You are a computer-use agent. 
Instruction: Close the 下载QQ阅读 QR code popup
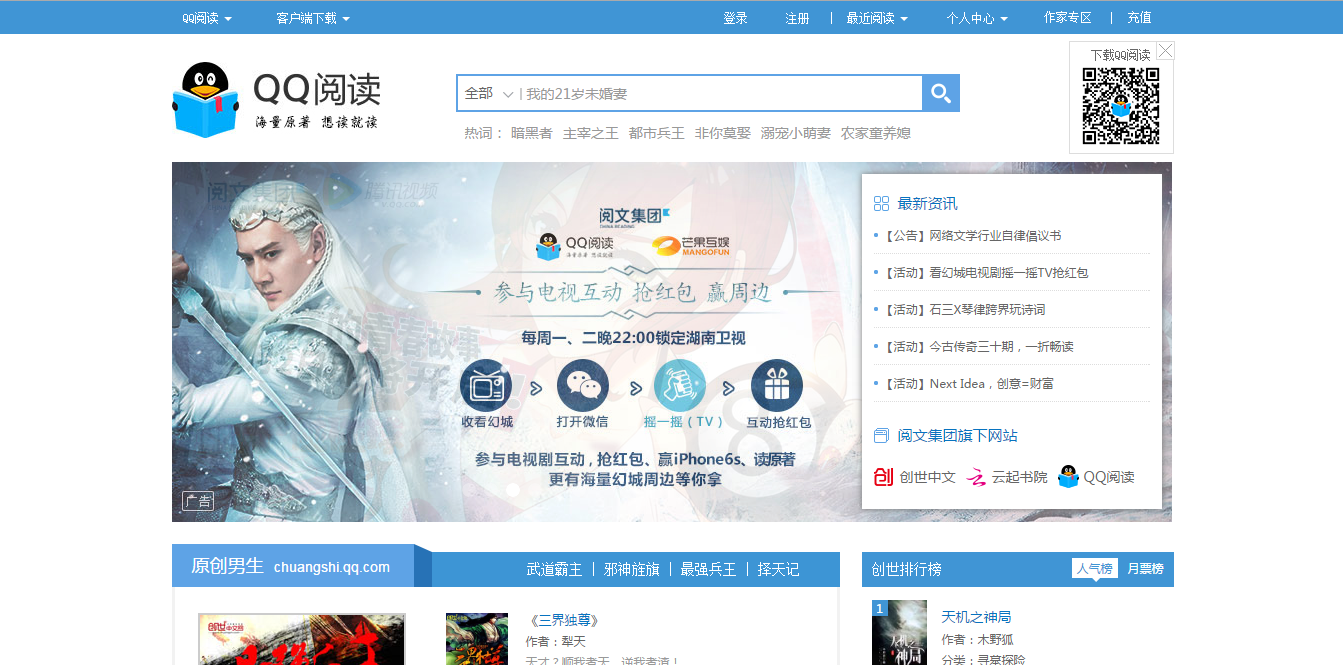pyautogui.click(x=1165, y=51)
